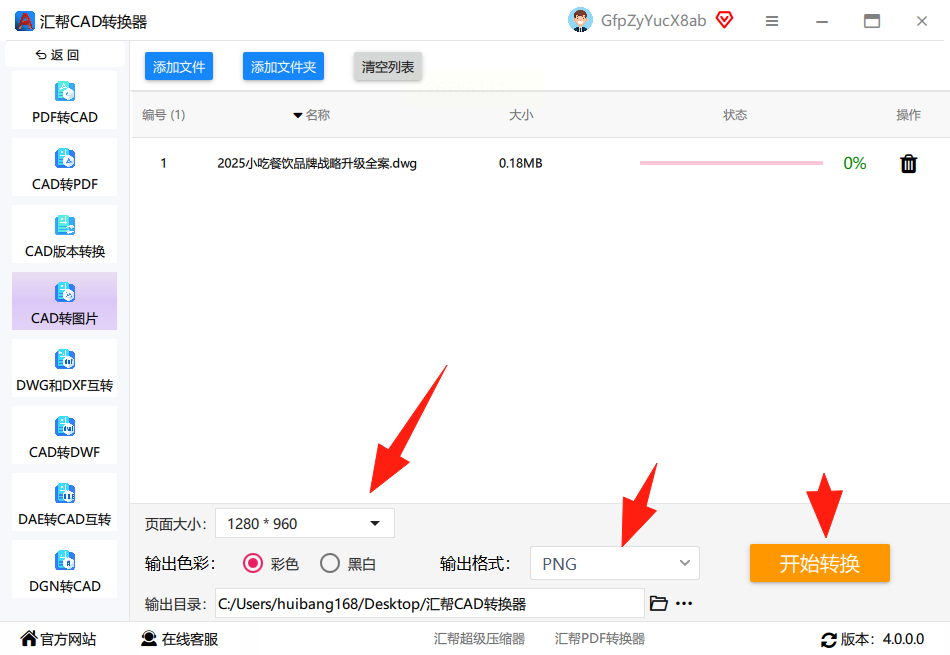Click the 添加文件 button
The image size is (950, 655).
(x=179, y=66)
